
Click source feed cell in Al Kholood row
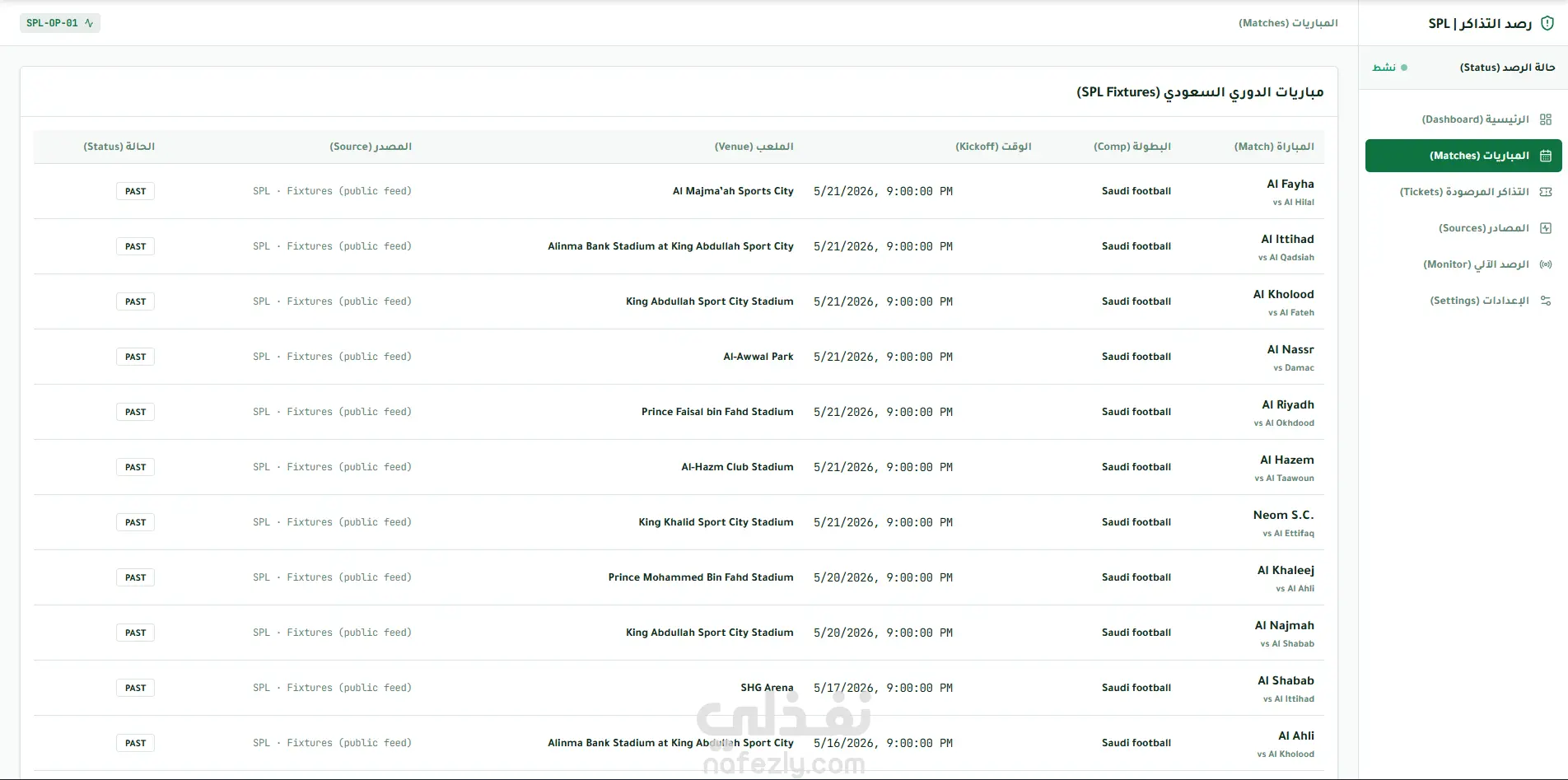tap(332, 301)
